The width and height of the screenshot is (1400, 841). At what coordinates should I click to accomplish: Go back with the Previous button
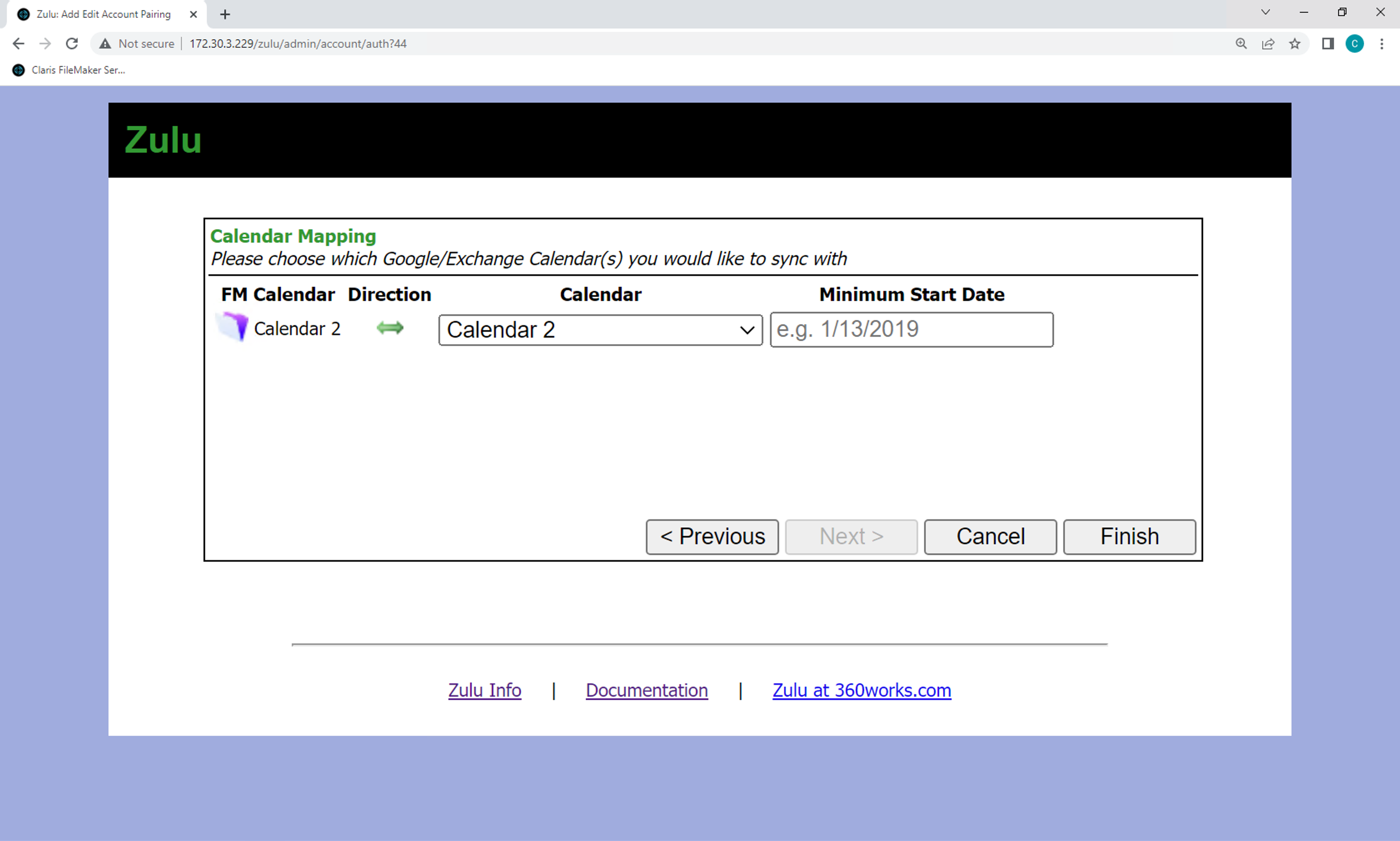712,536
